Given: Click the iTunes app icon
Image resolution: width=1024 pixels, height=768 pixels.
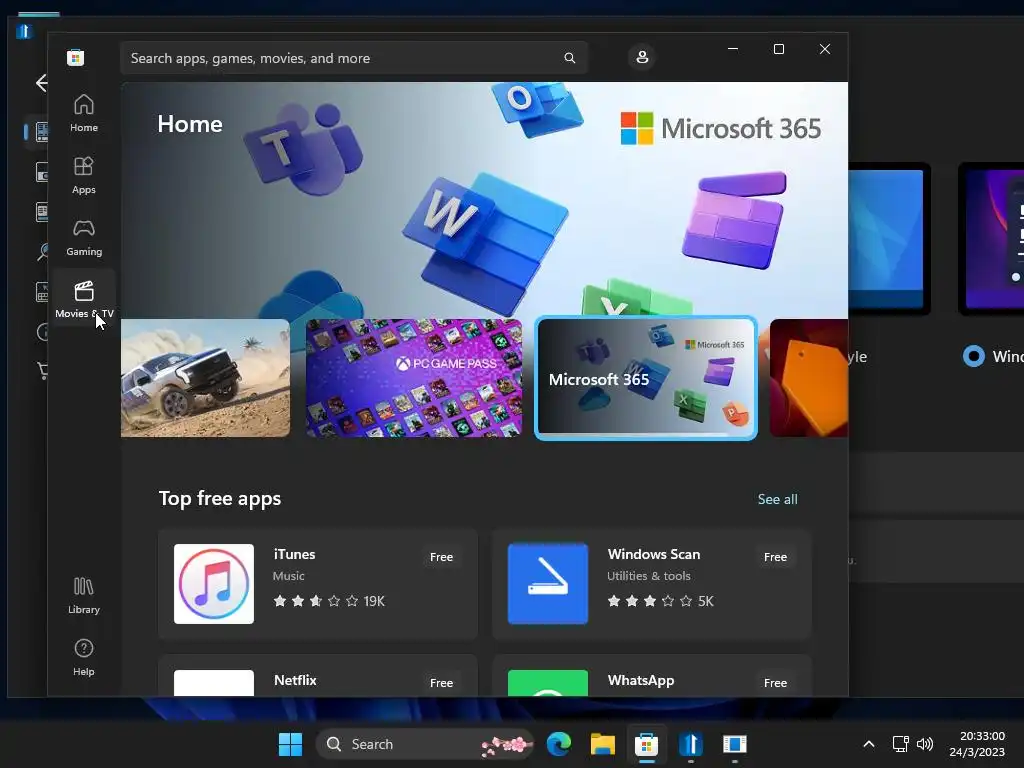Looking at the screenshot, I should pos(214,584).
